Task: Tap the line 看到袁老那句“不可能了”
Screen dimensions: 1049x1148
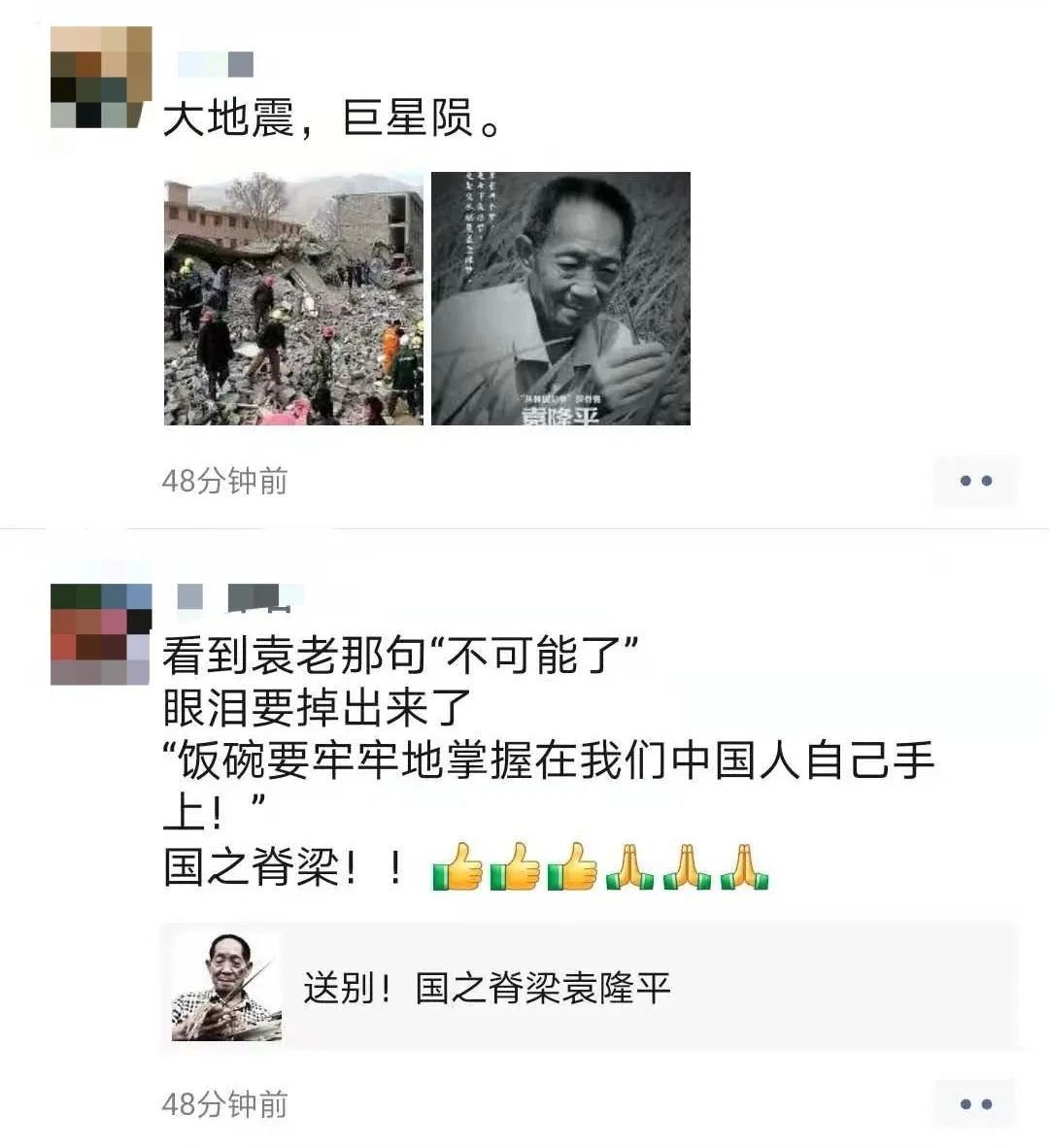Action: 400,655
